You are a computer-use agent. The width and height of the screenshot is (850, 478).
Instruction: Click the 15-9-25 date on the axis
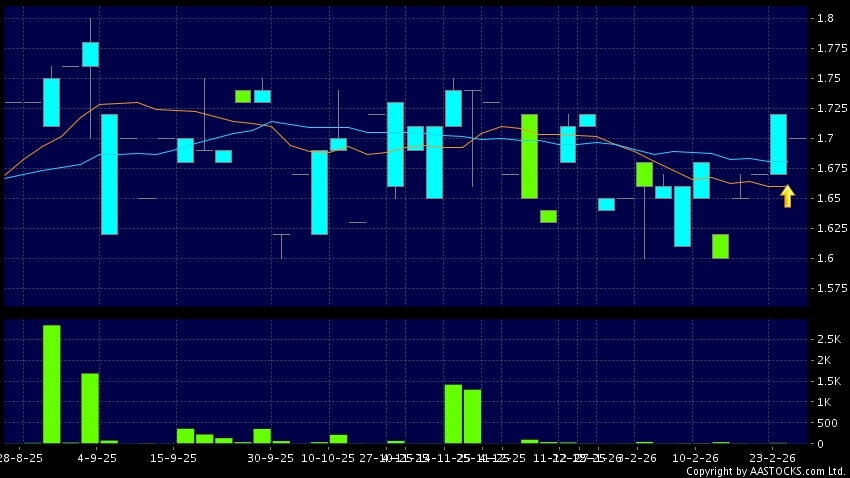pyautogui.click(x=172, y=457)
